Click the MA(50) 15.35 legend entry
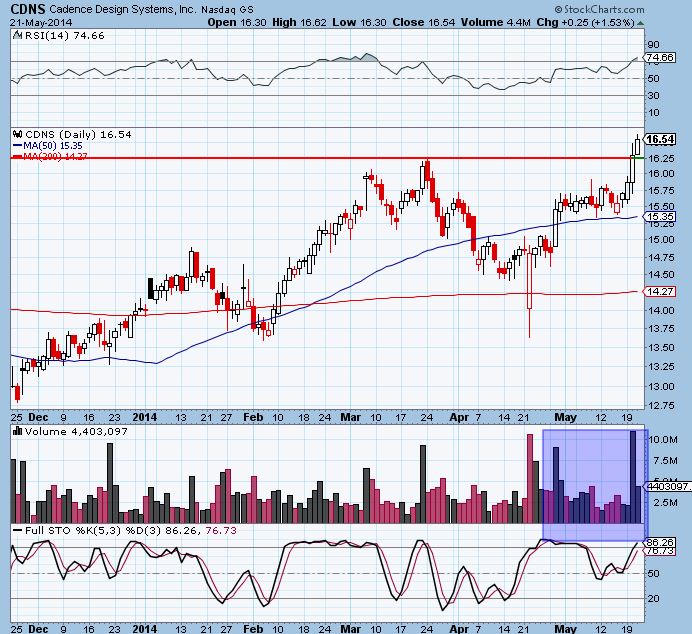The width and height of the screenshot is (692, 634). tap(47, 146)
